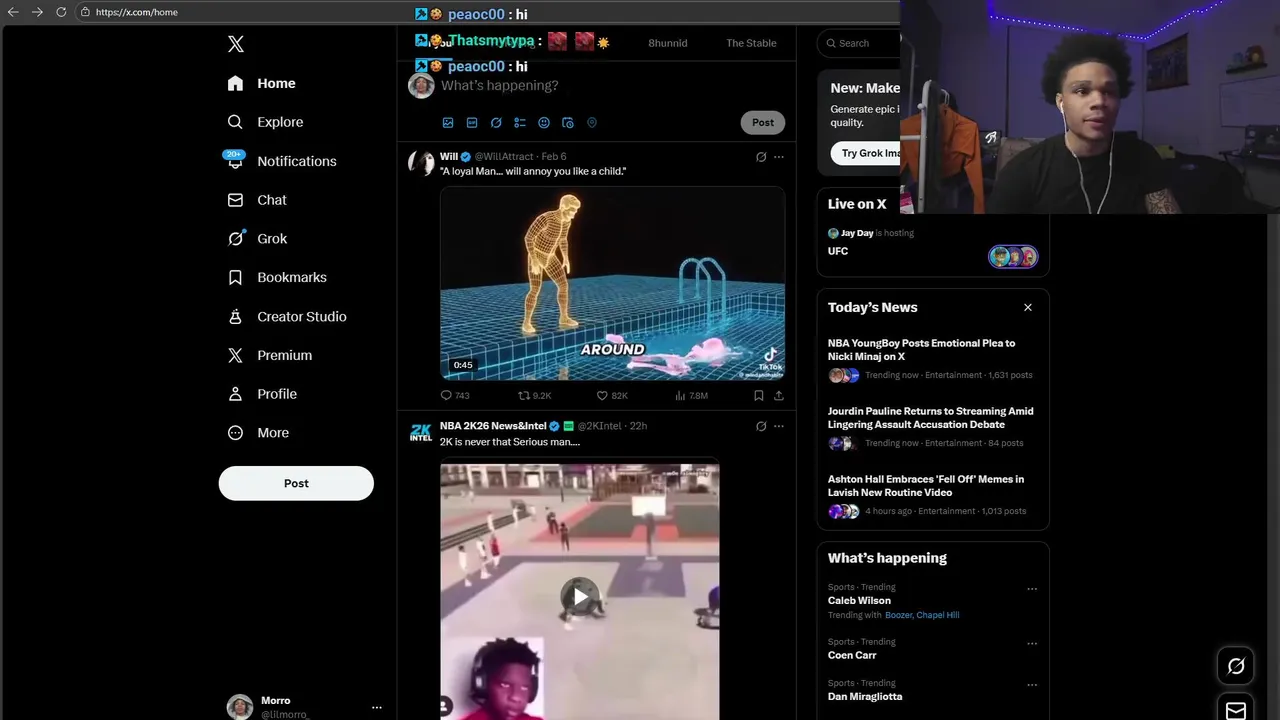The height and width of the screenshot is (720, 1280).
Task: Click the Chapel Hill trending link
Action: coord(938,615)
